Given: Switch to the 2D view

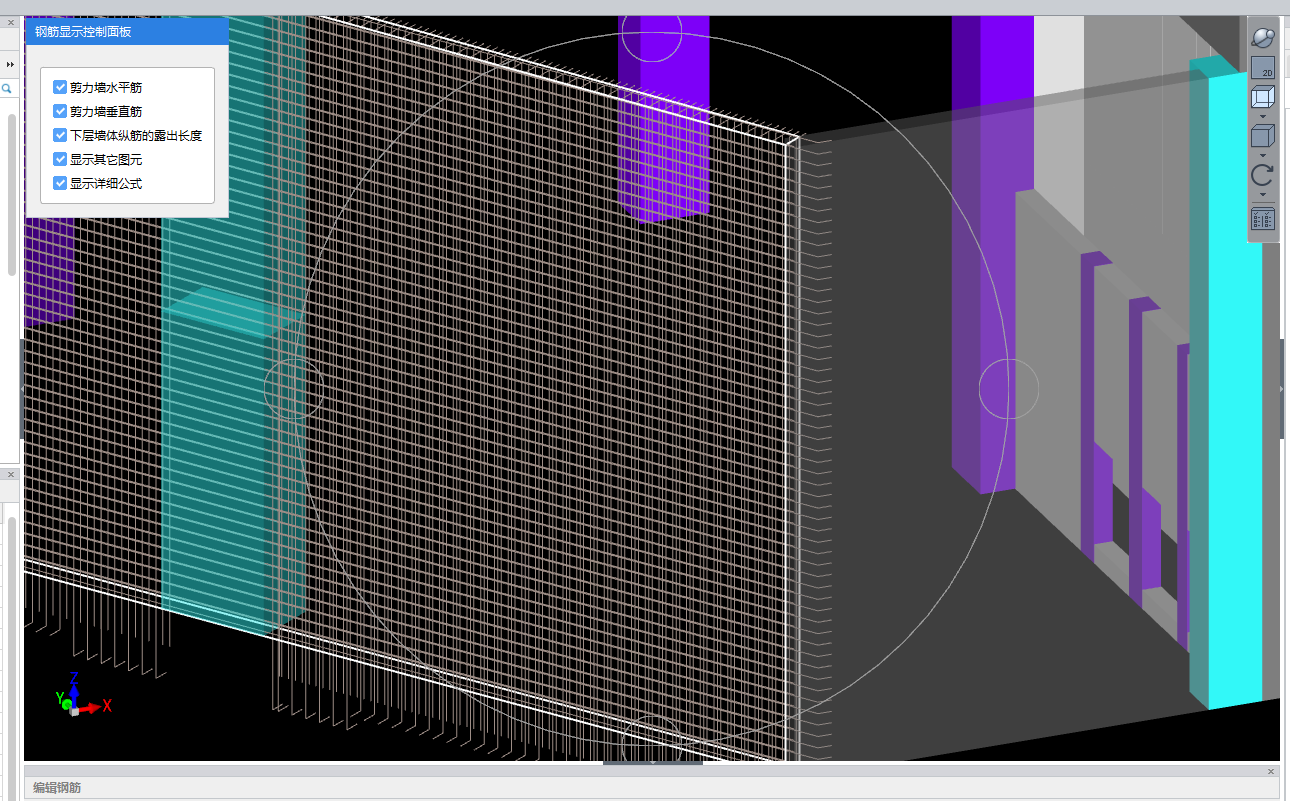Looking at the screenshot, I should (1262, 68).
